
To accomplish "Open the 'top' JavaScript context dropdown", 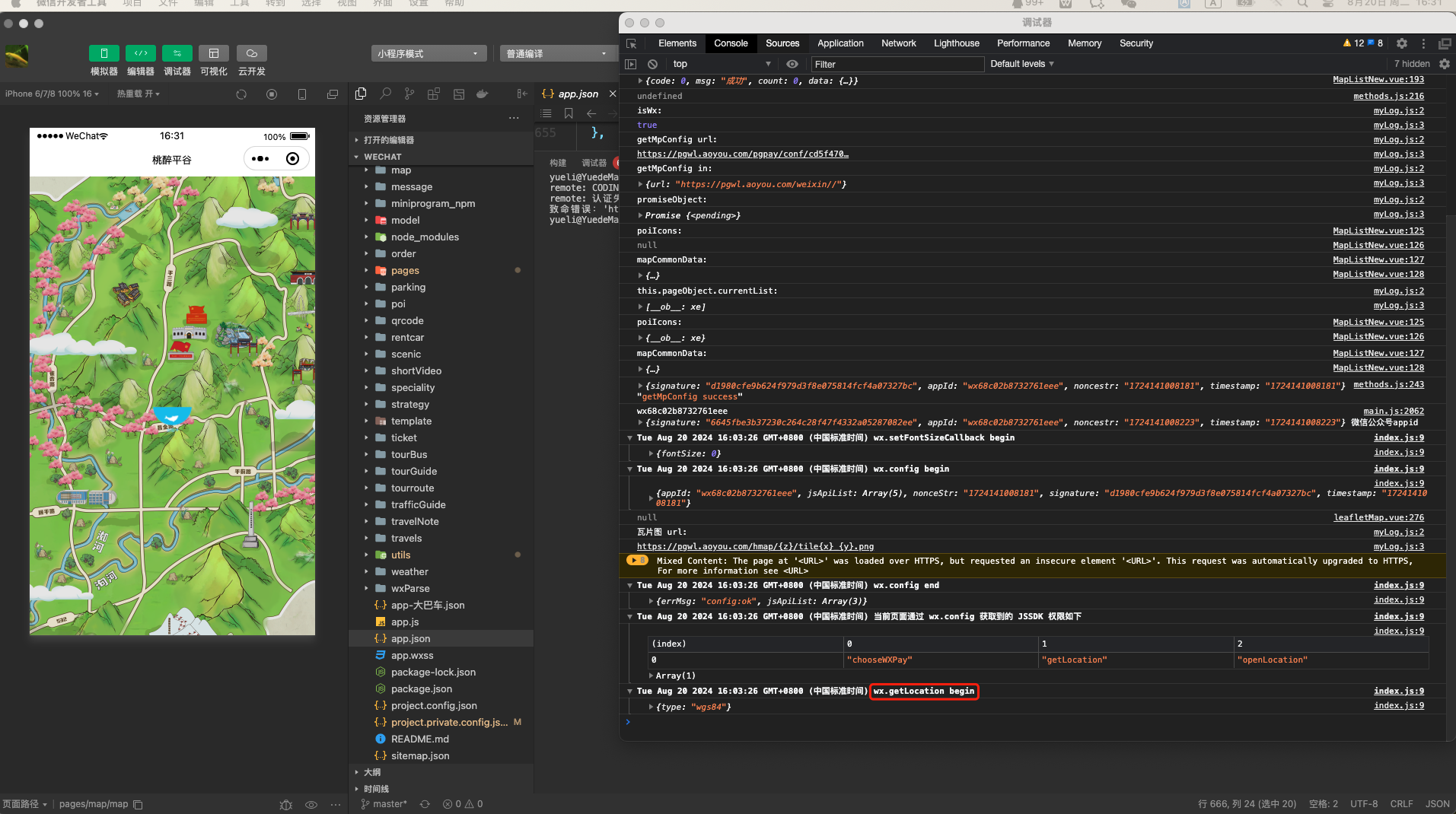I will coord(722,64).
